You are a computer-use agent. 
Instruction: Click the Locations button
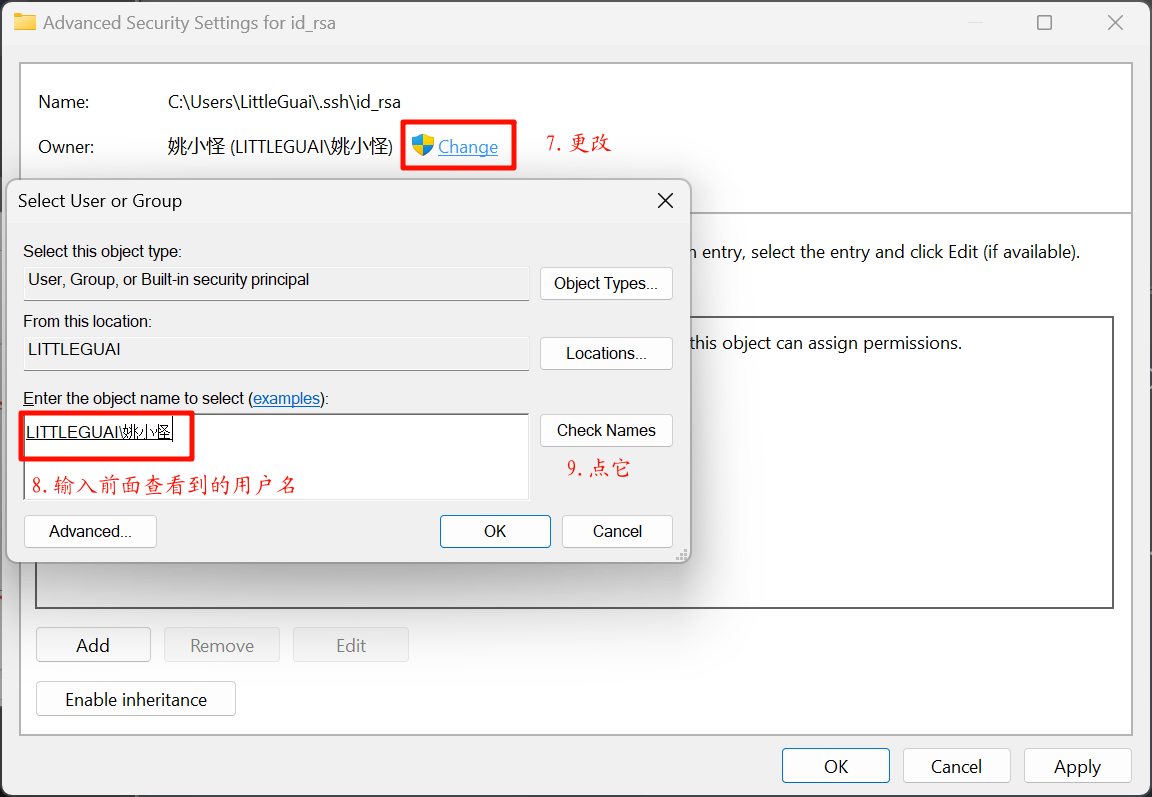coord(606,353)
